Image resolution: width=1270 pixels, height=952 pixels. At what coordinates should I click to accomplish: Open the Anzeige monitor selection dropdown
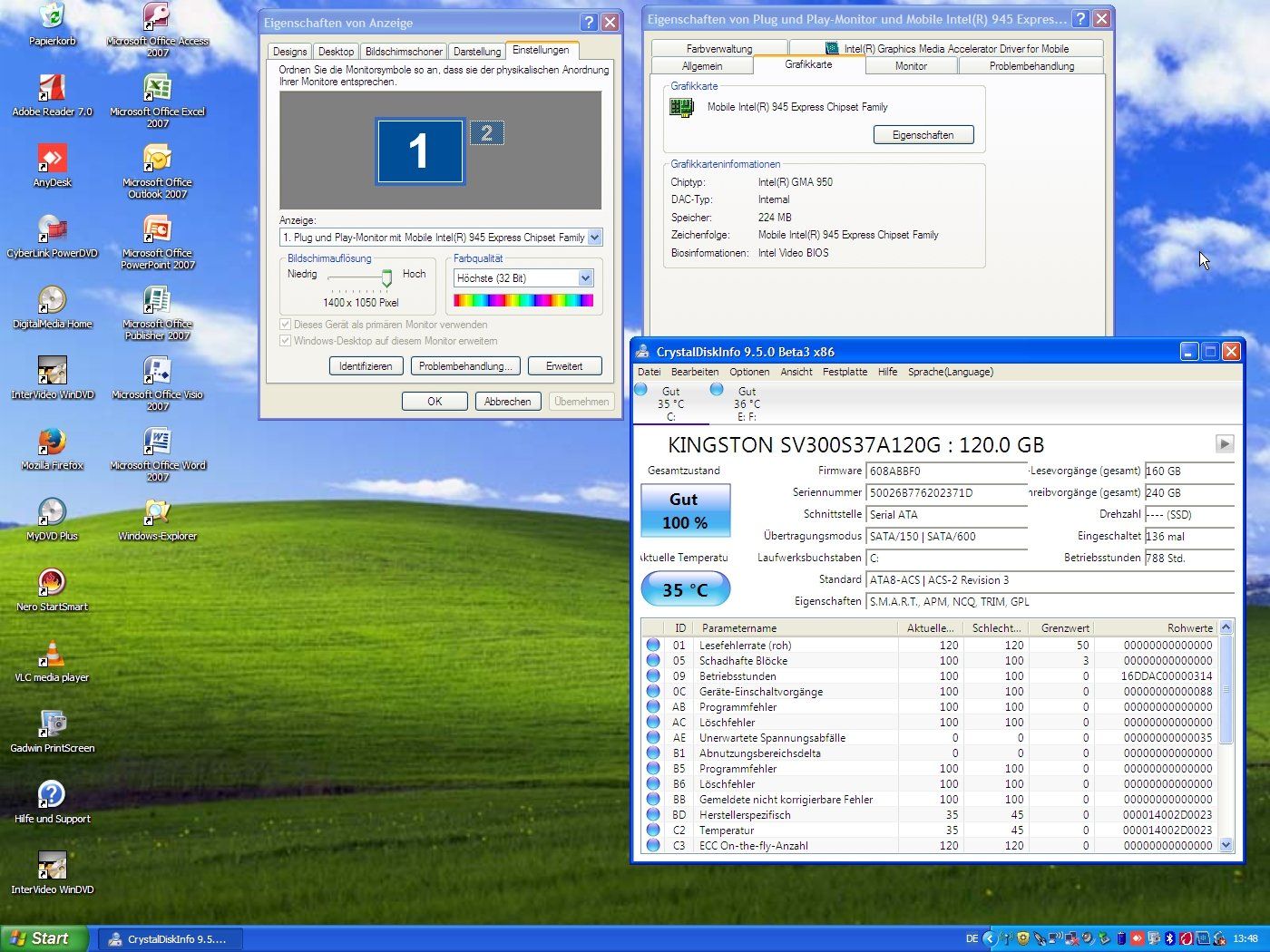pyautogui.click(x=594, y=238)
